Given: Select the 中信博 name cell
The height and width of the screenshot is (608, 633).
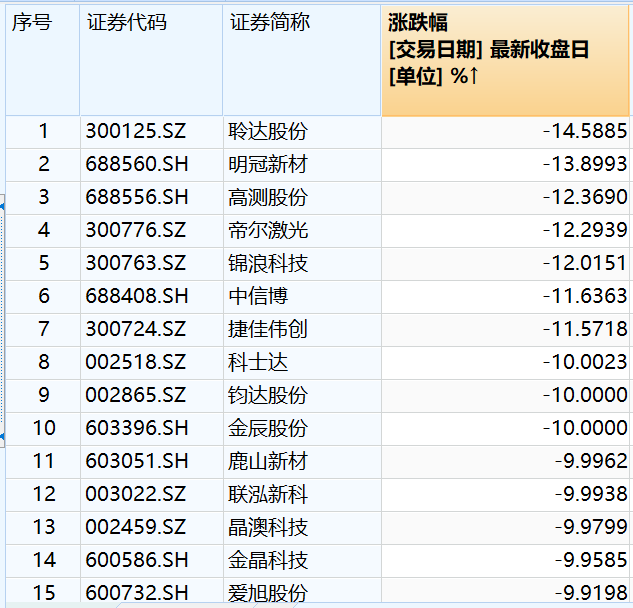Looking at the screenshot, I should pos(259,296).
